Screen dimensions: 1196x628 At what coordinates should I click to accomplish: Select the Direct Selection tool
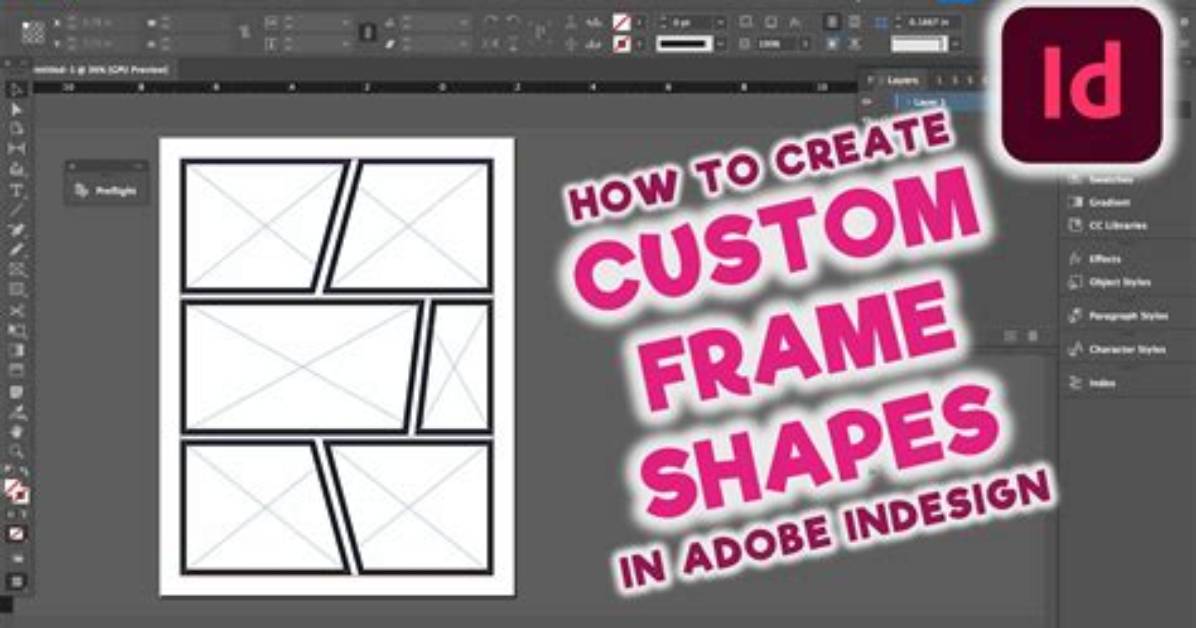16,110
